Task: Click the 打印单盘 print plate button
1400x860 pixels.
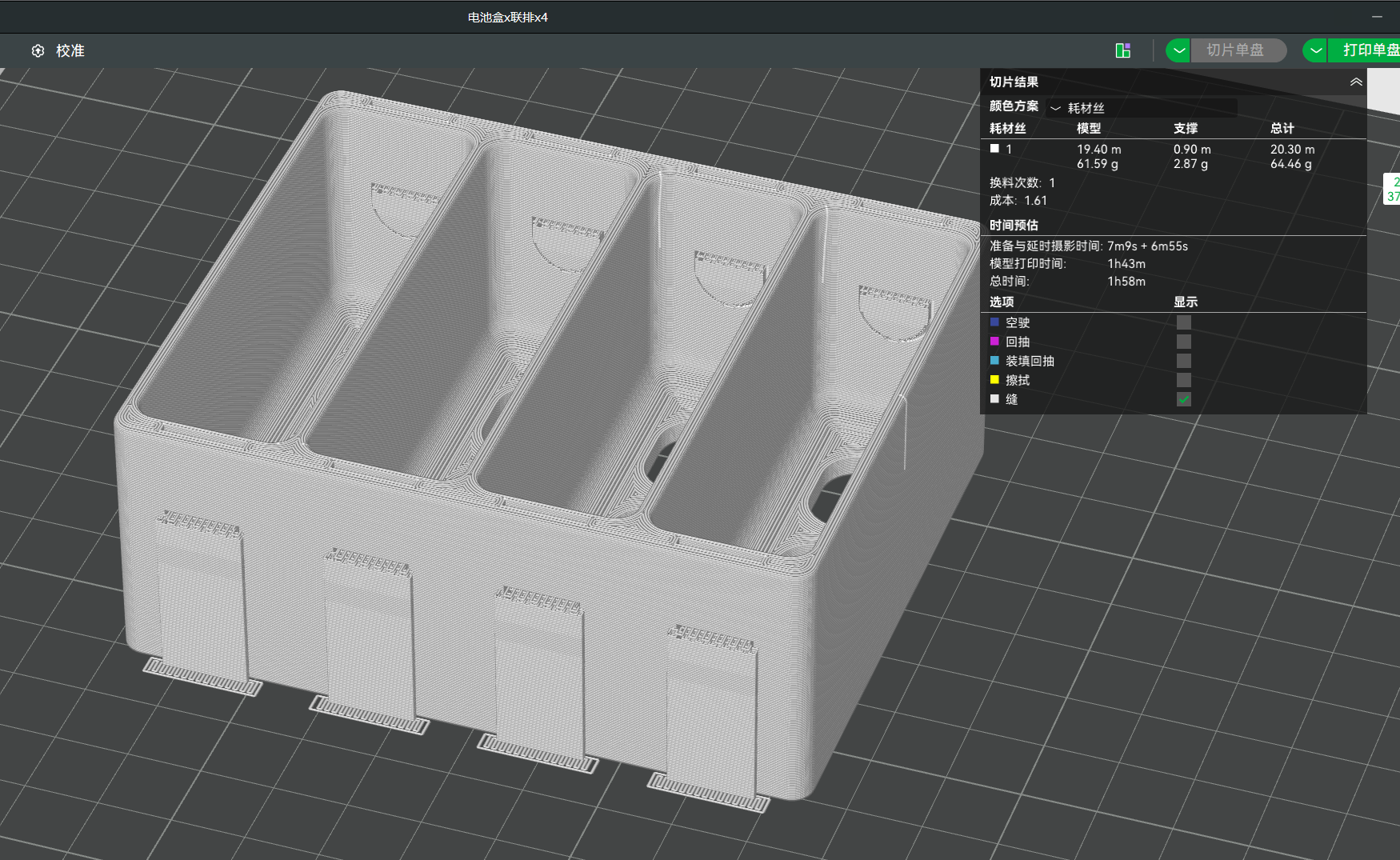Action: pyautogui.click(x=1365, y=50)
